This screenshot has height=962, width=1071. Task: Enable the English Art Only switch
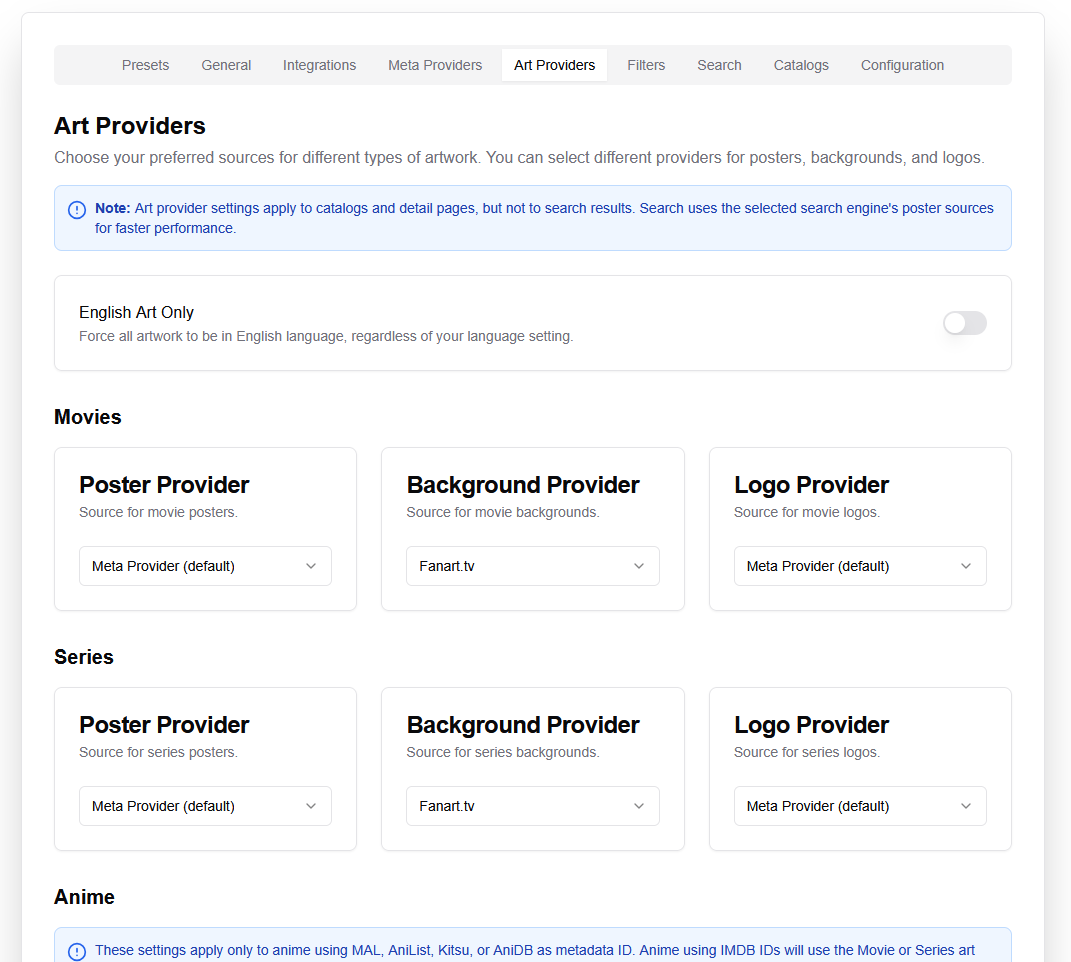964,323
